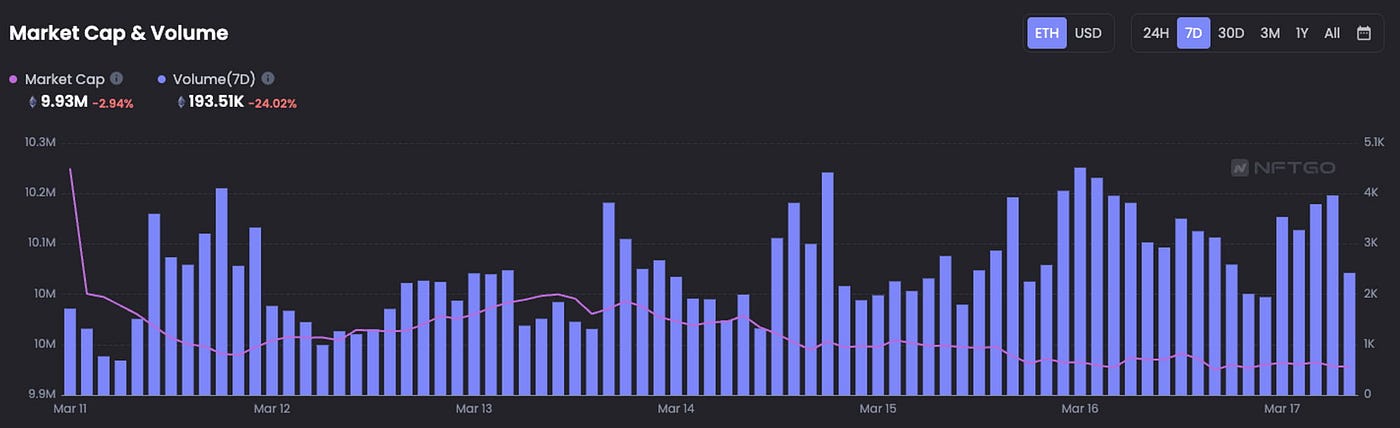The height and width of the screenshot is (428, 1400).
Task: Click the 10.3M left axis label
Action: 39,143
